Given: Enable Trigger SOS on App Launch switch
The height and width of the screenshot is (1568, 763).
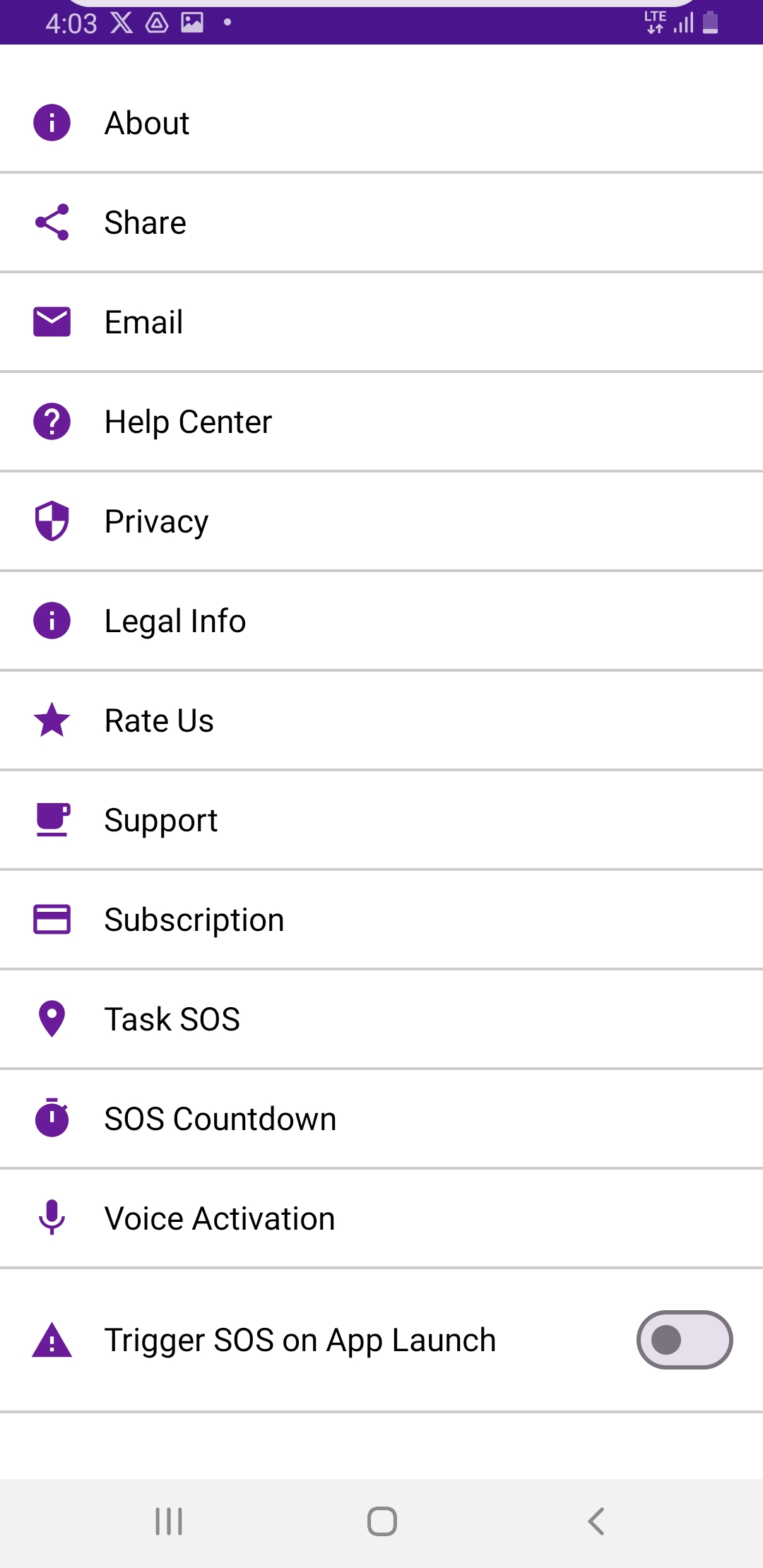Looking at the screenshot, I should 684,1340.
